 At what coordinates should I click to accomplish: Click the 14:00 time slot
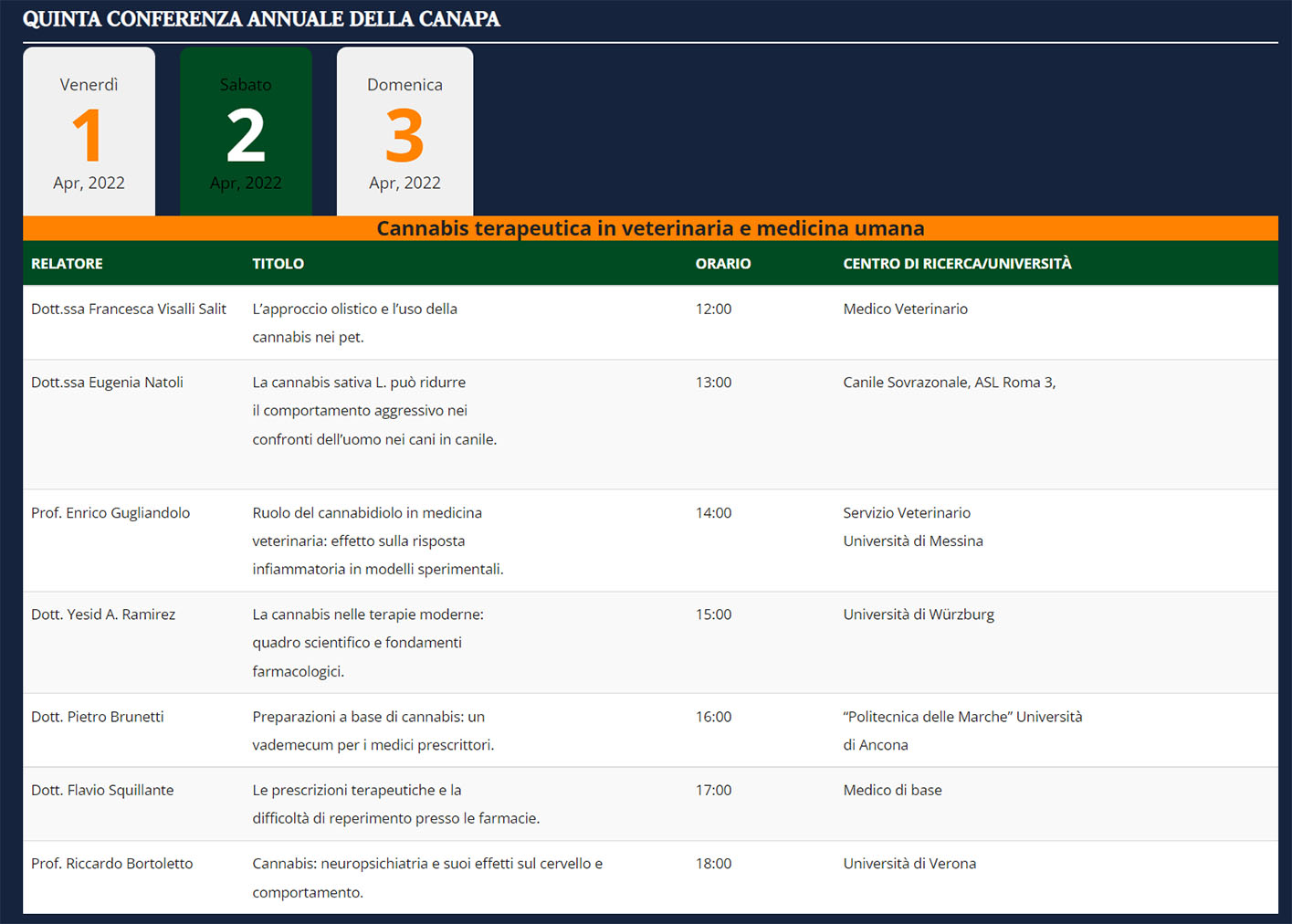[x=713, y=513]
